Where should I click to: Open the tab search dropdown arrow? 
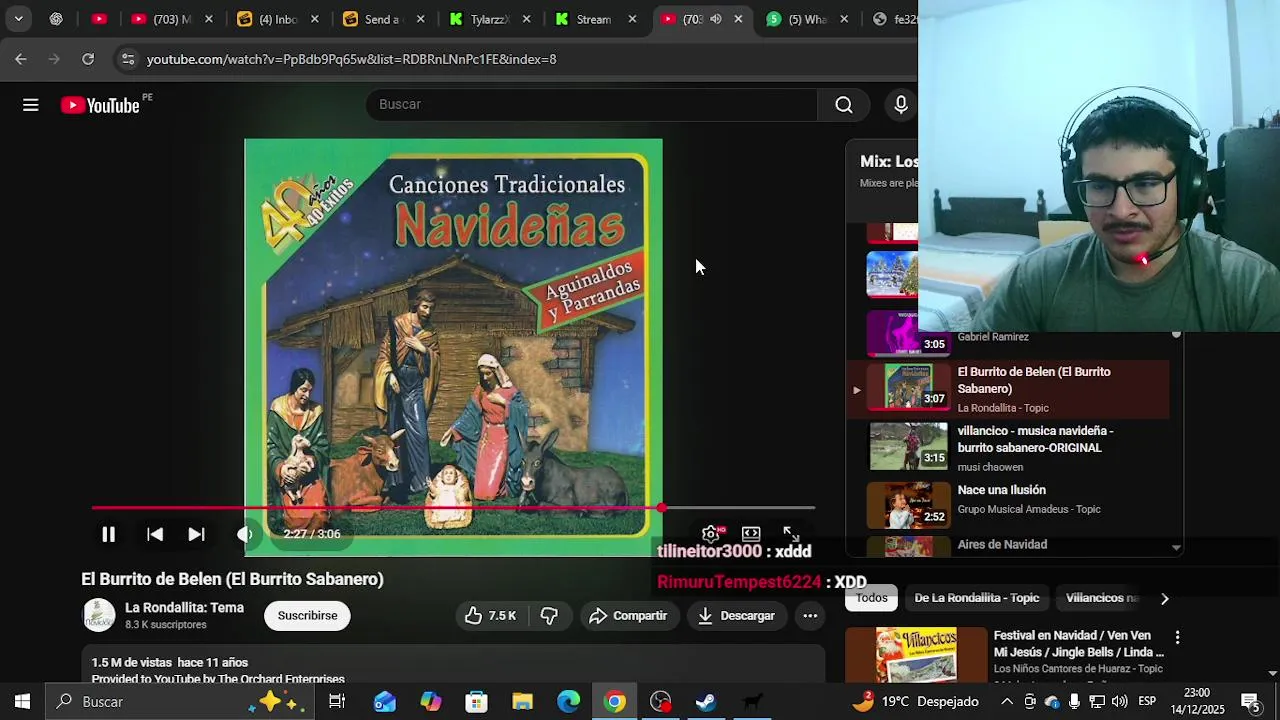(x=18, y=19)
